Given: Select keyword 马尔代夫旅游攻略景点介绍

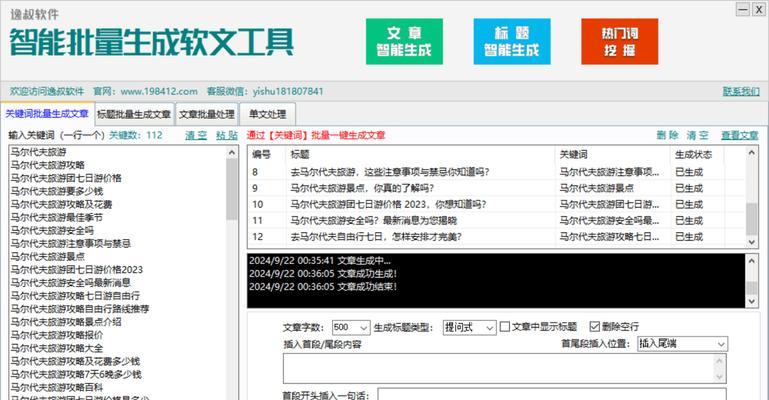Looking at the screenshot, I should tap(66, 322).
